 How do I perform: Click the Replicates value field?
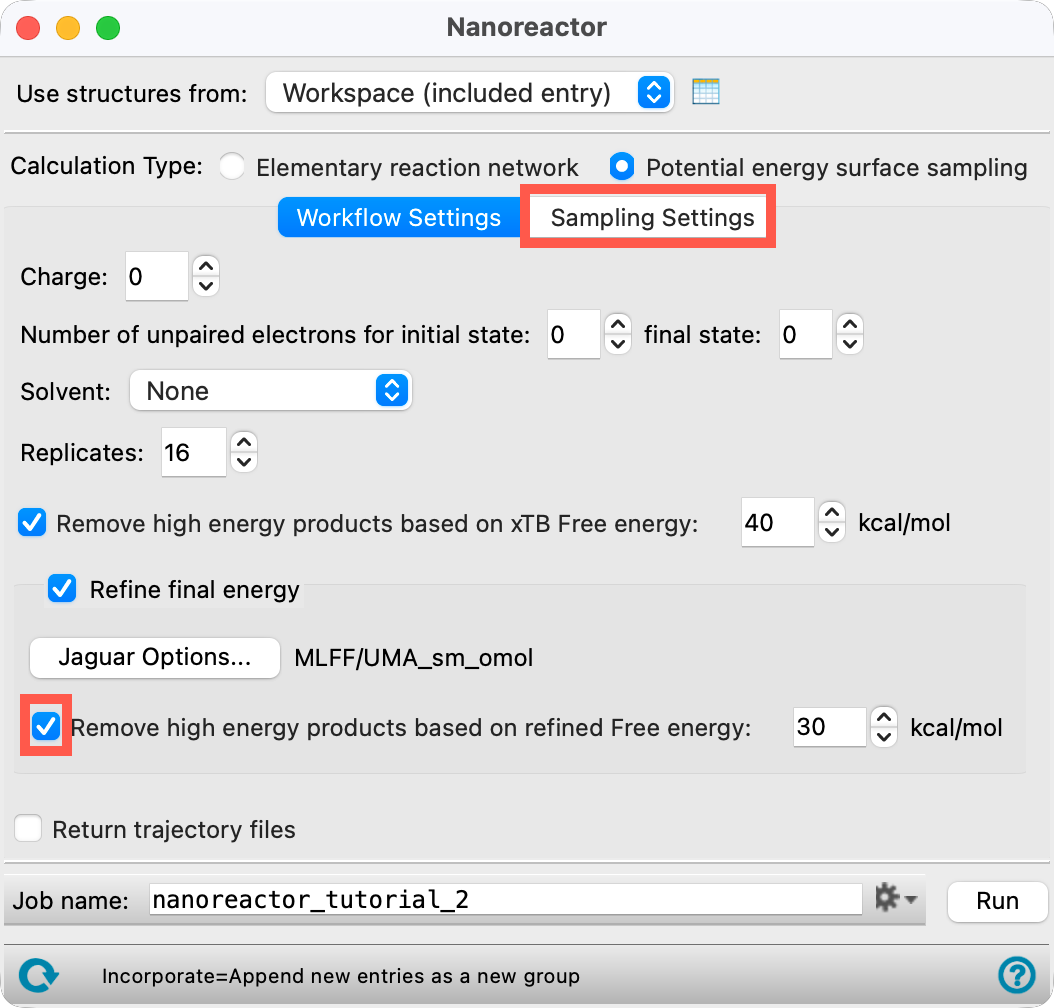pos(194,452)
